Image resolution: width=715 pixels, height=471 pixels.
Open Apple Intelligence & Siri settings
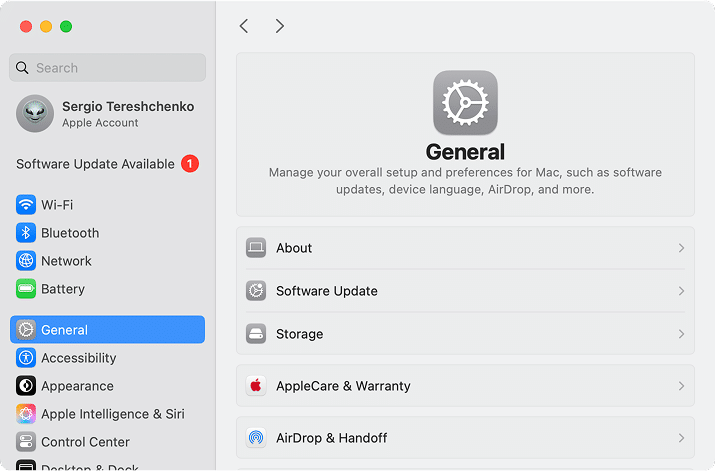click(108, 414)
